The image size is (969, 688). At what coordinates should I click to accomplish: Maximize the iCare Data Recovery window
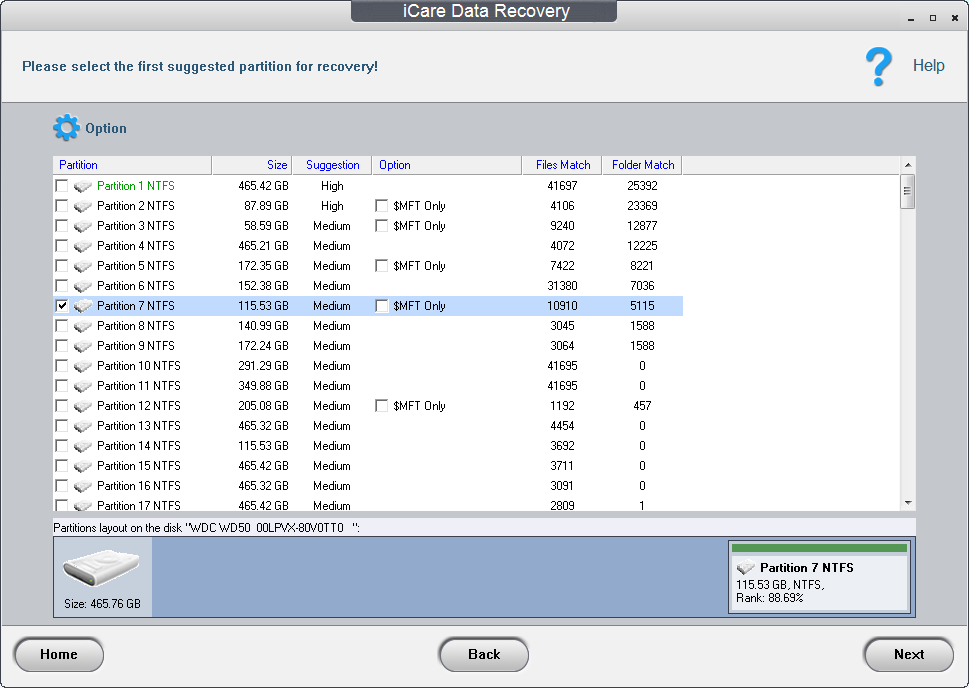(x=933, y=18)
